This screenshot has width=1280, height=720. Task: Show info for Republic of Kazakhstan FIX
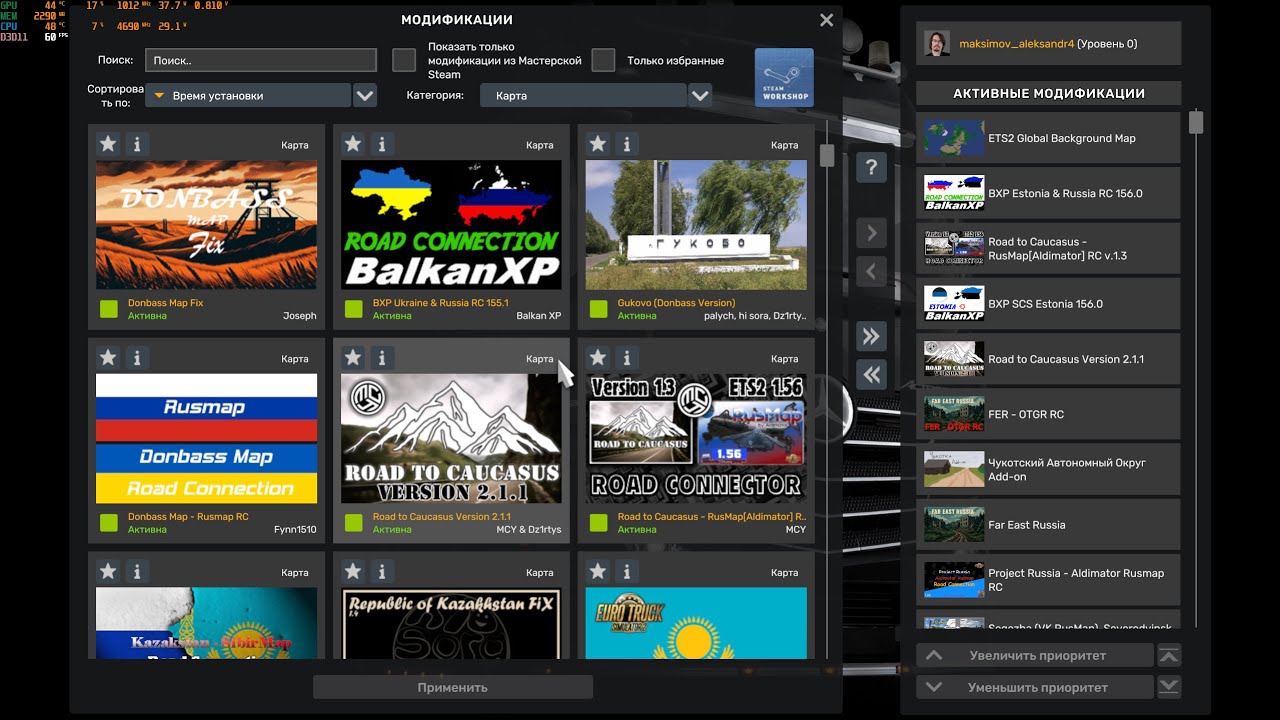pyautogui.click(x=382, y=571)
